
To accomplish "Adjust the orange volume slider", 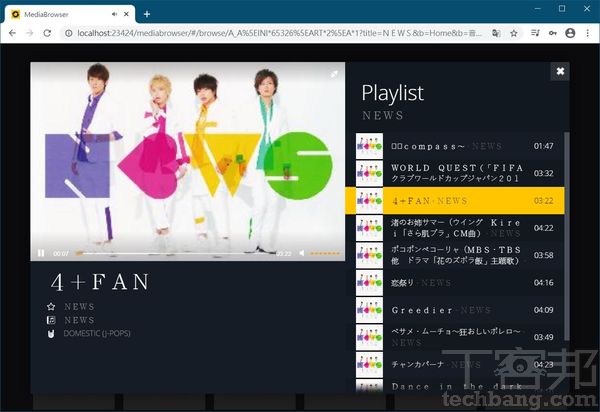I will pos(325,253).
